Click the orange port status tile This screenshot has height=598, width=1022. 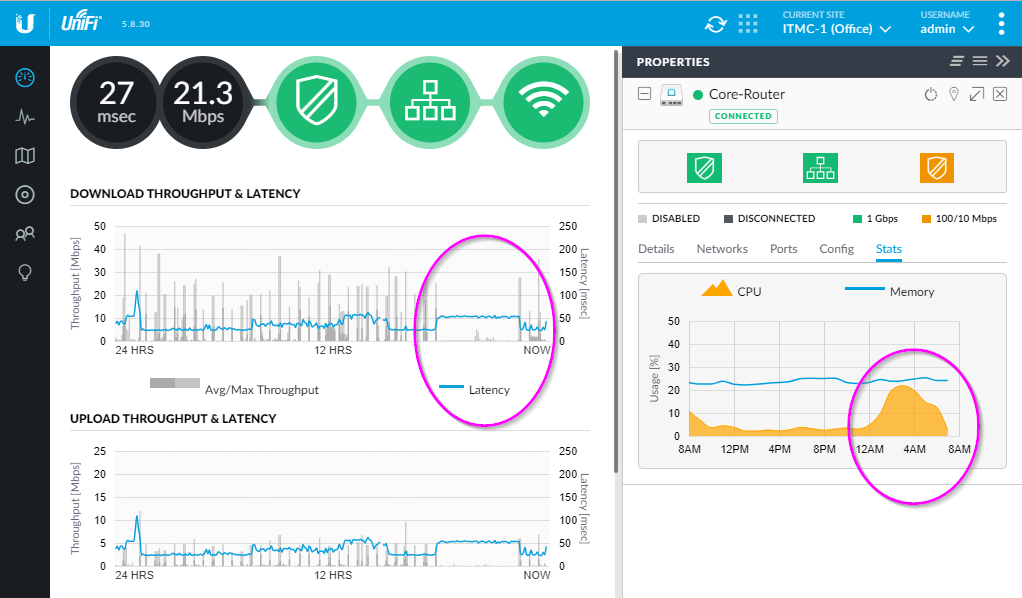(x=937, y=167)
